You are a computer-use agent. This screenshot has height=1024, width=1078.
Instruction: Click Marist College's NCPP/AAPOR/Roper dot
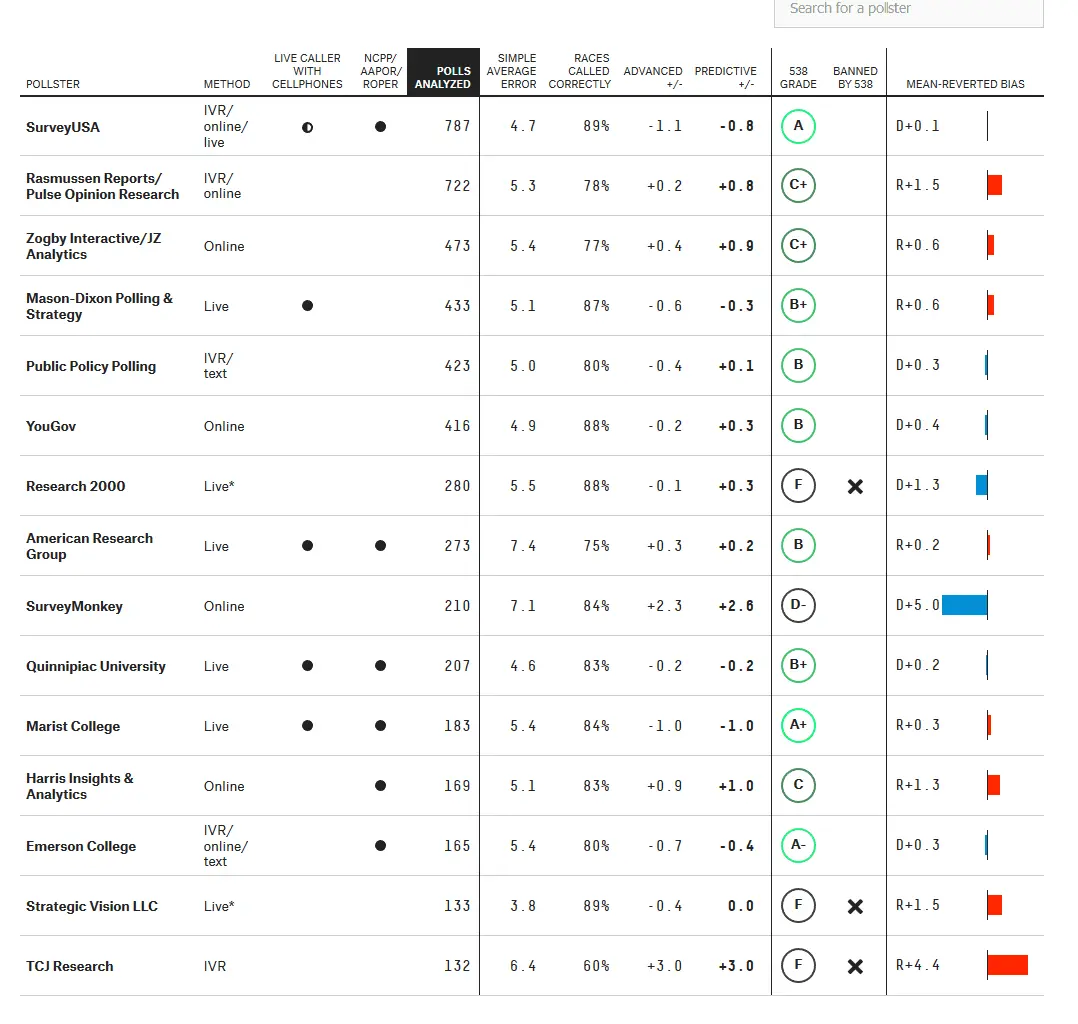[x=380, y=726]
